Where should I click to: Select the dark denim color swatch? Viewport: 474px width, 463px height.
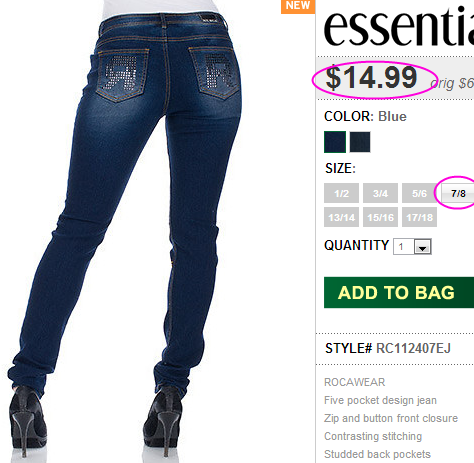click(x=360, y=142)
